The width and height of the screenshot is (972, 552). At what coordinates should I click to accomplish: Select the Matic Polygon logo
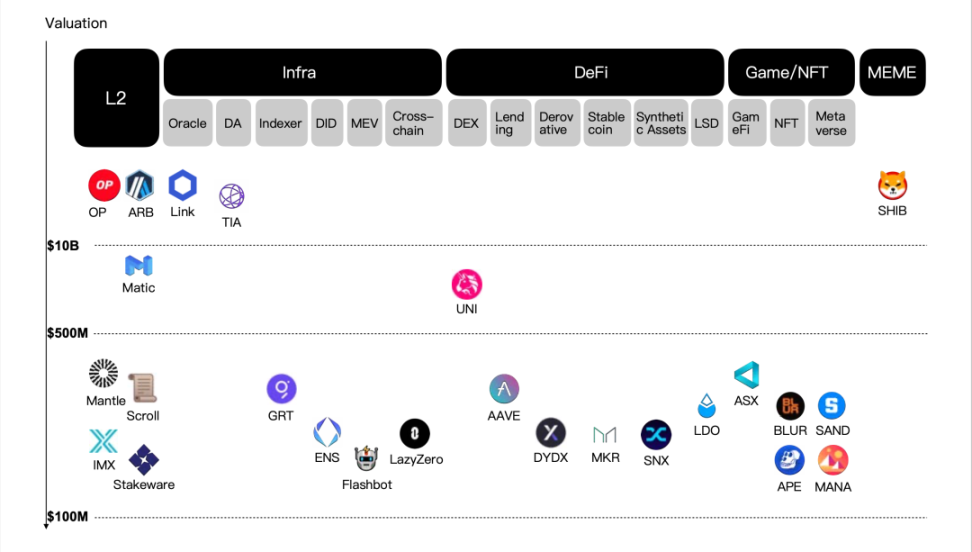(139, 265)
